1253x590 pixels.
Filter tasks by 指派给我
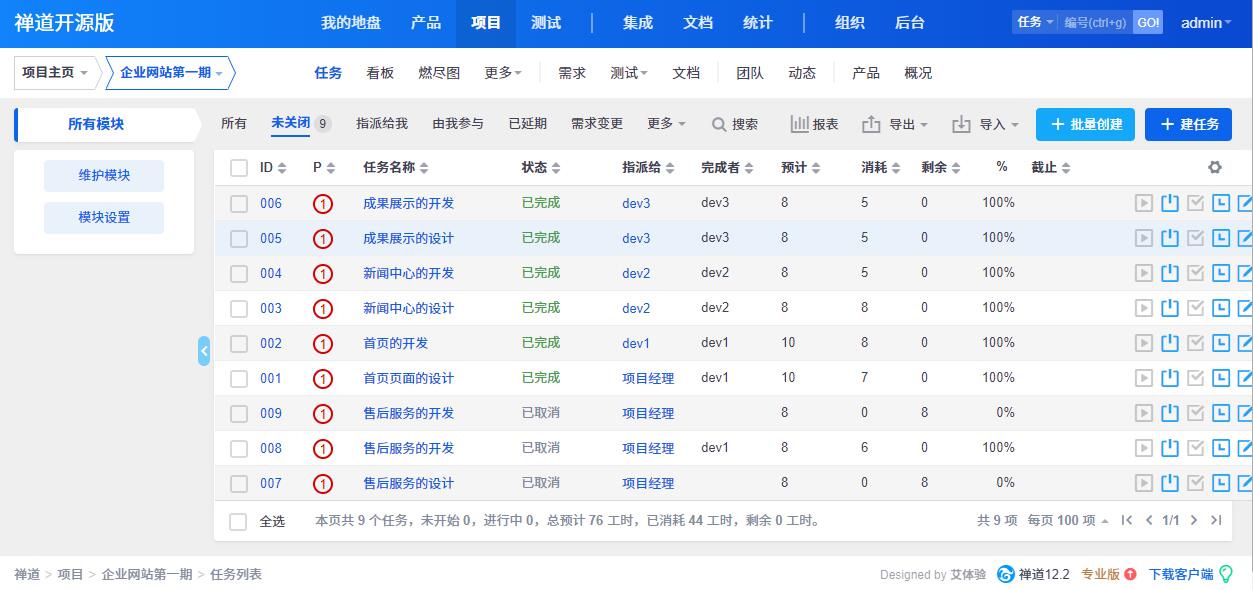(382, 124)
